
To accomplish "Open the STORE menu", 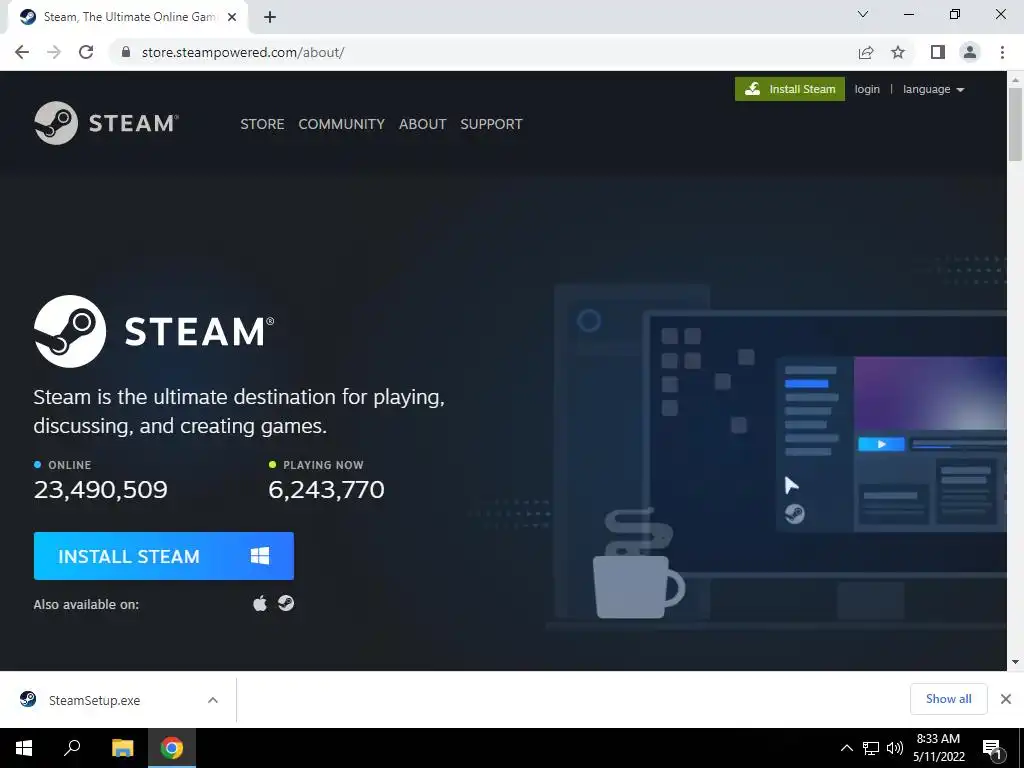I will 262,124.
